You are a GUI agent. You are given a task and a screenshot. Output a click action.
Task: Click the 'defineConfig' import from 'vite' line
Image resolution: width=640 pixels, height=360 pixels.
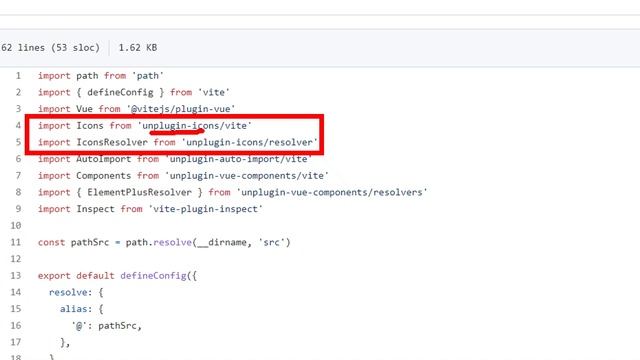(x=134, y=93)
